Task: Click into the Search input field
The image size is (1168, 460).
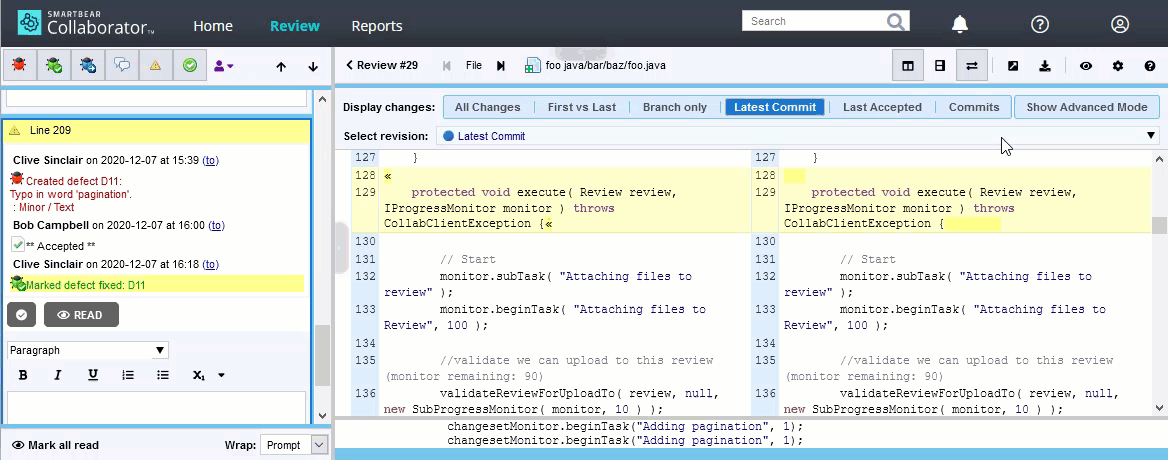Action: click(810, 21)
